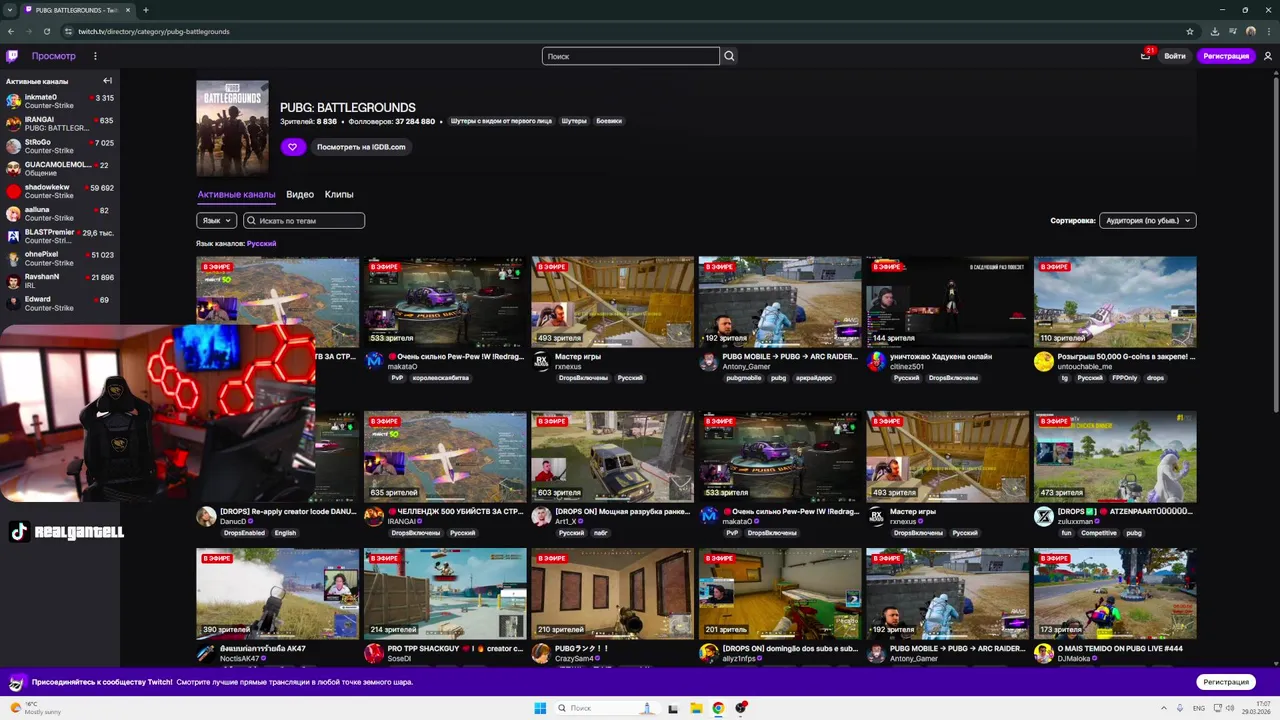Switch to the Клипы tab
Screen dimensions: 1280x720
339,194
